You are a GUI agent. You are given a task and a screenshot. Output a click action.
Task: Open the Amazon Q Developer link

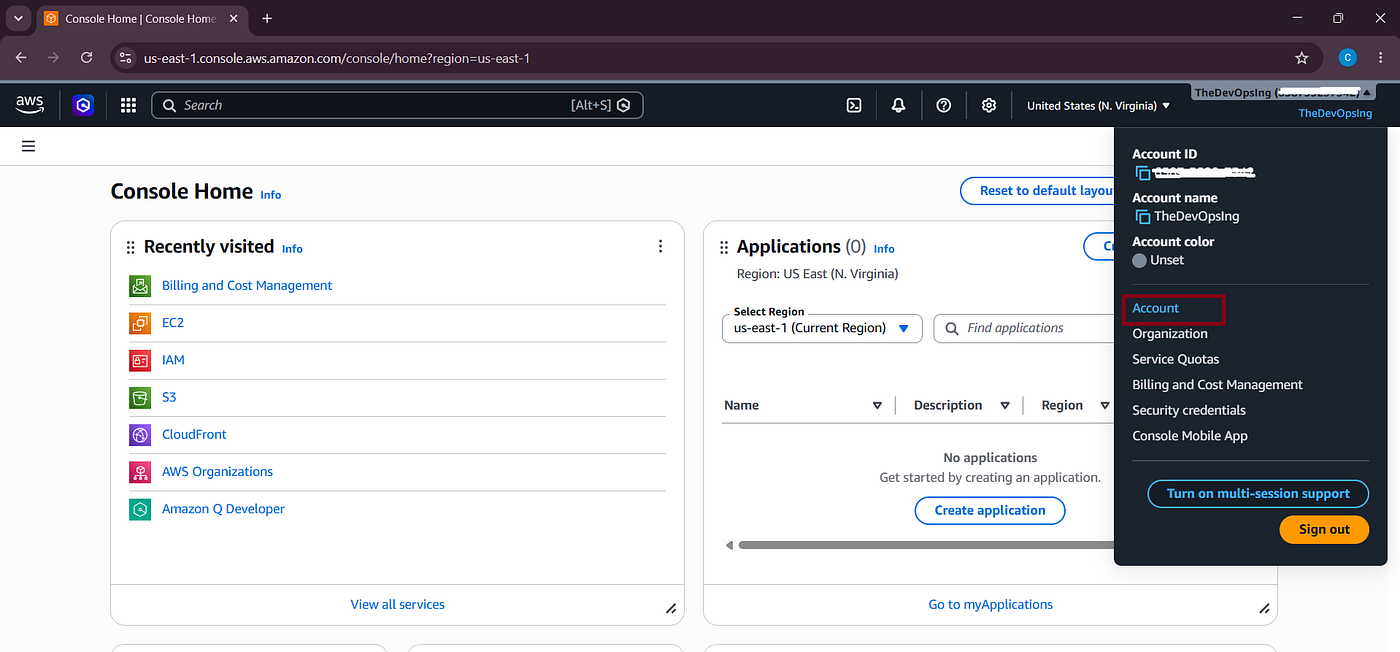223,509
